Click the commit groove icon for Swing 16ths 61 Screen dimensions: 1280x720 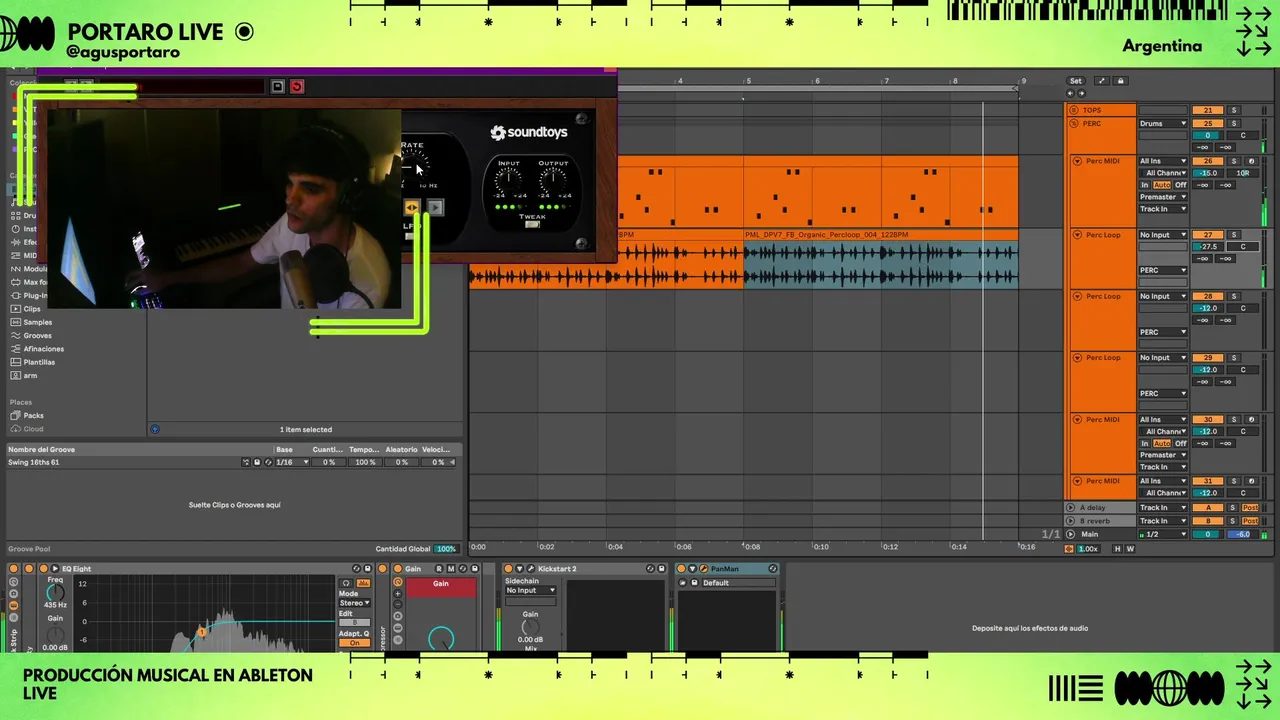[x=246, y=462]
